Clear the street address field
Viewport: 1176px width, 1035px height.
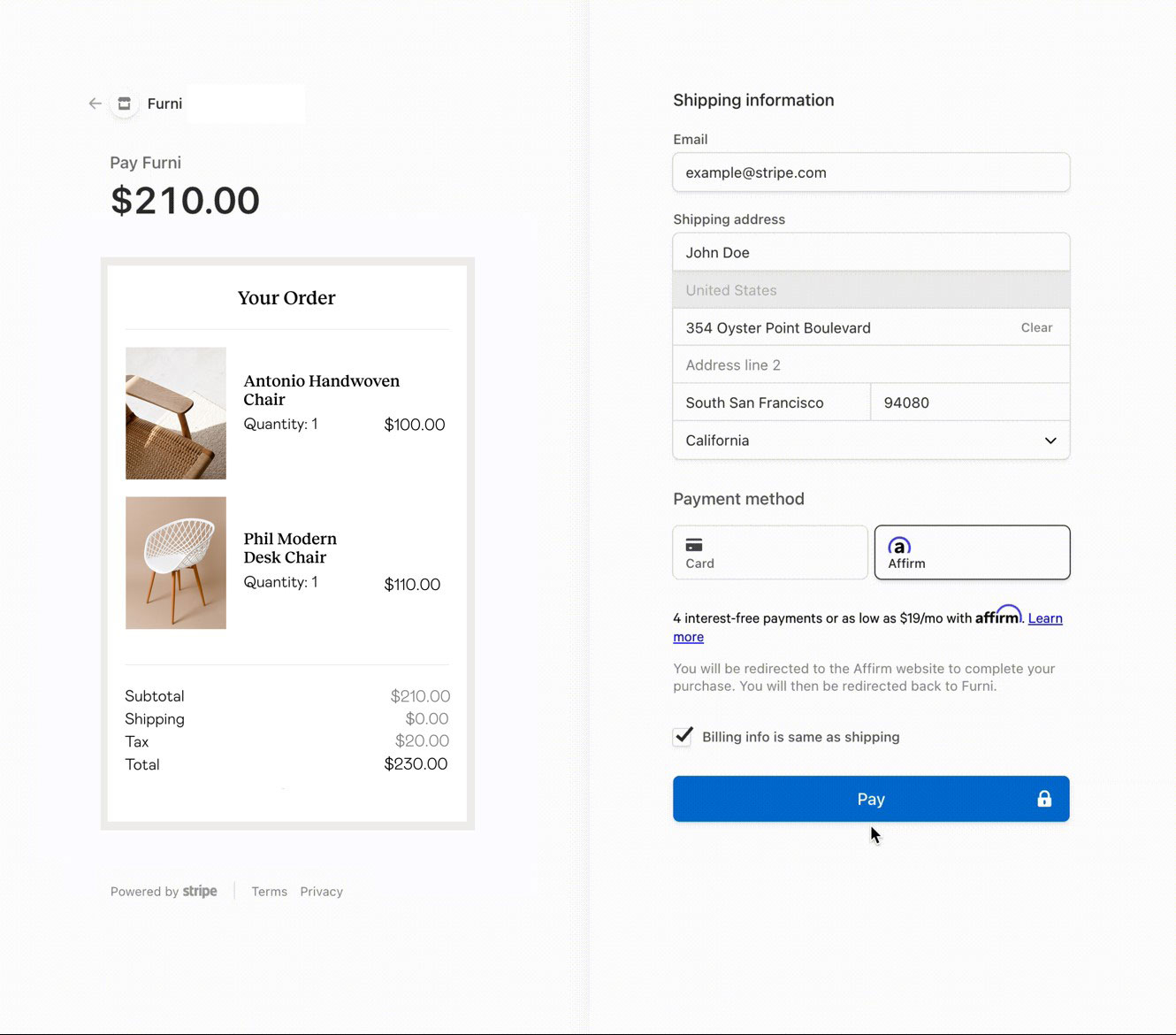[x=1036, y=327]
